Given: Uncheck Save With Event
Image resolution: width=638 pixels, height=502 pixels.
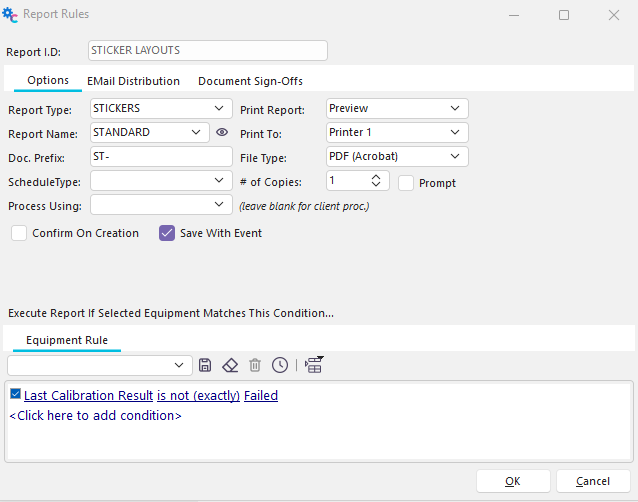Looking at the screenshot, I should tap(167, 233).
